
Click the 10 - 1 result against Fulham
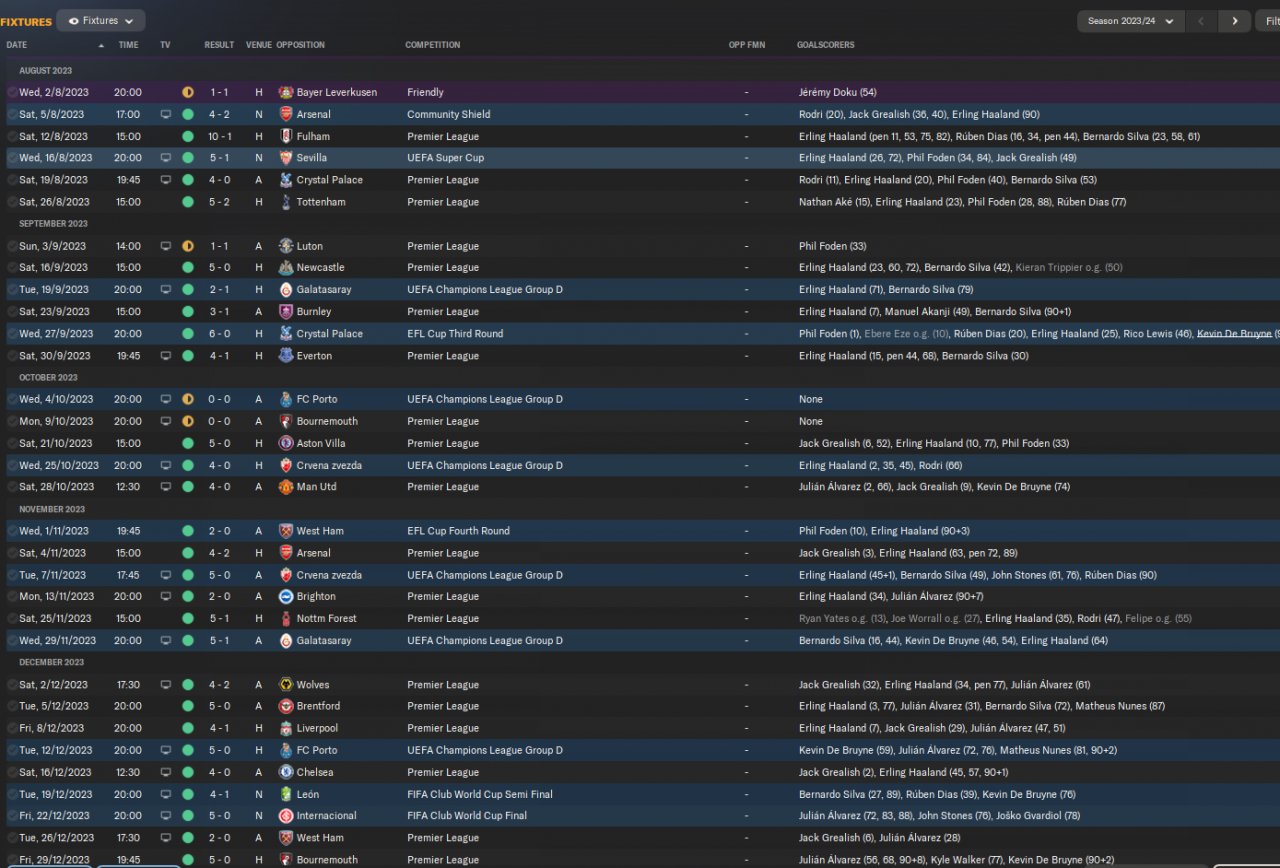(x=219, y=136)
